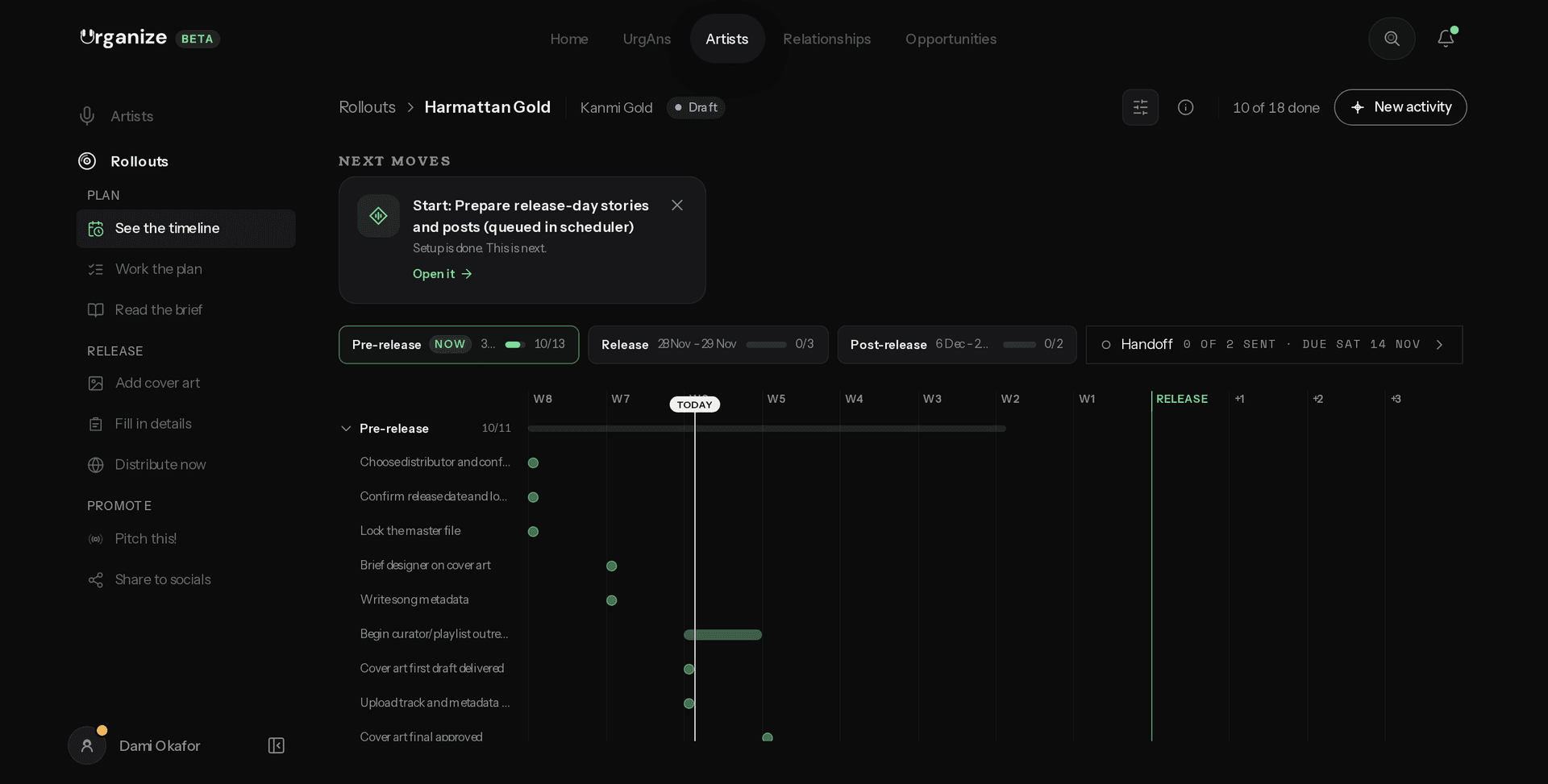
Task: Go to Opportunities nav tab
Action: click(951, 39)
